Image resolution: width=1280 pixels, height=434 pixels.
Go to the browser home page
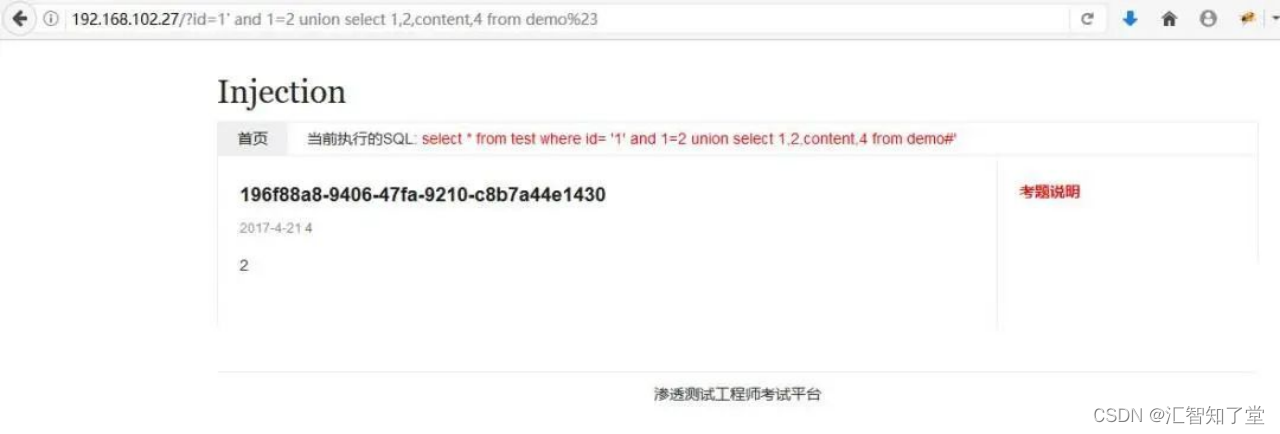click(1169, 19)
